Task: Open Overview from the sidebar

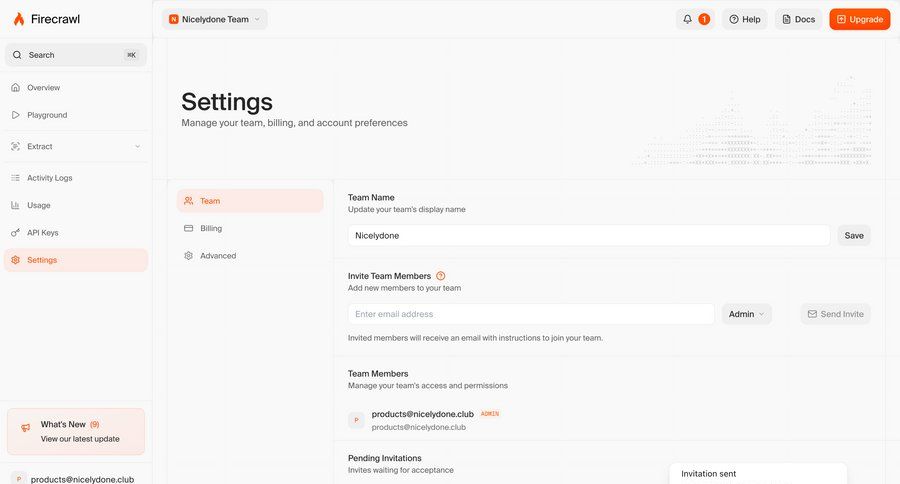Action: coord(43,88)
